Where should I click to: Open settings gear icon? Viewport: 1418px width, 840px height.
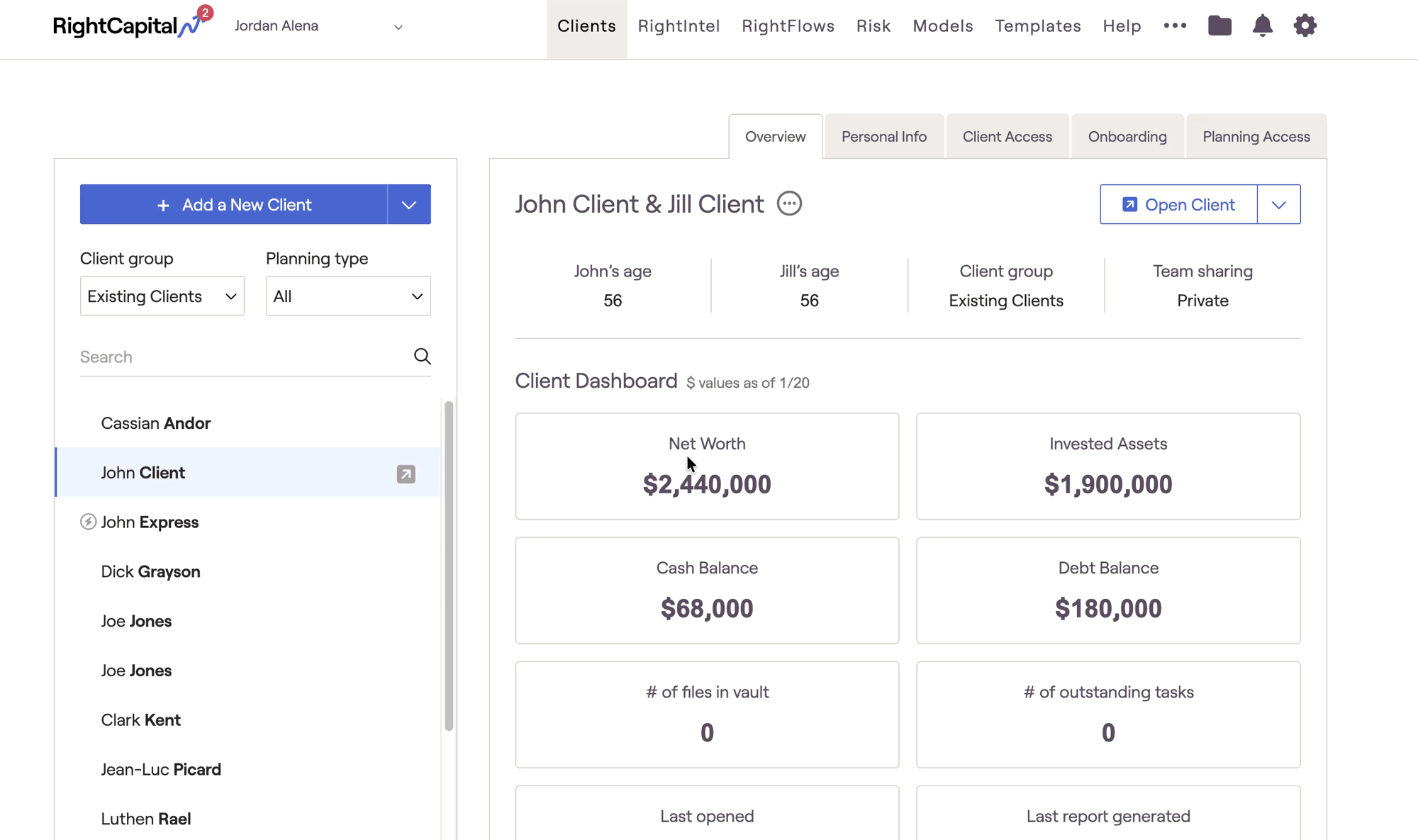pyautogui.click(x=1305, y=26)
